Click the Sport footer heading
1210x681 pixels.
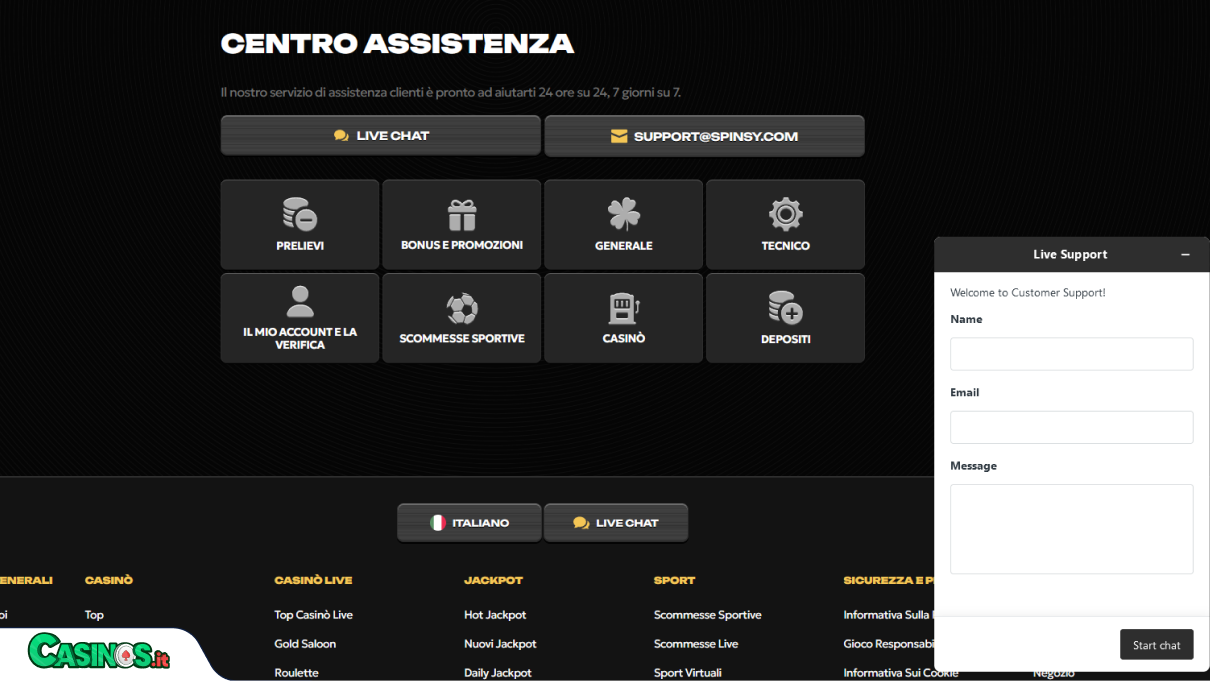pos(674,580)
